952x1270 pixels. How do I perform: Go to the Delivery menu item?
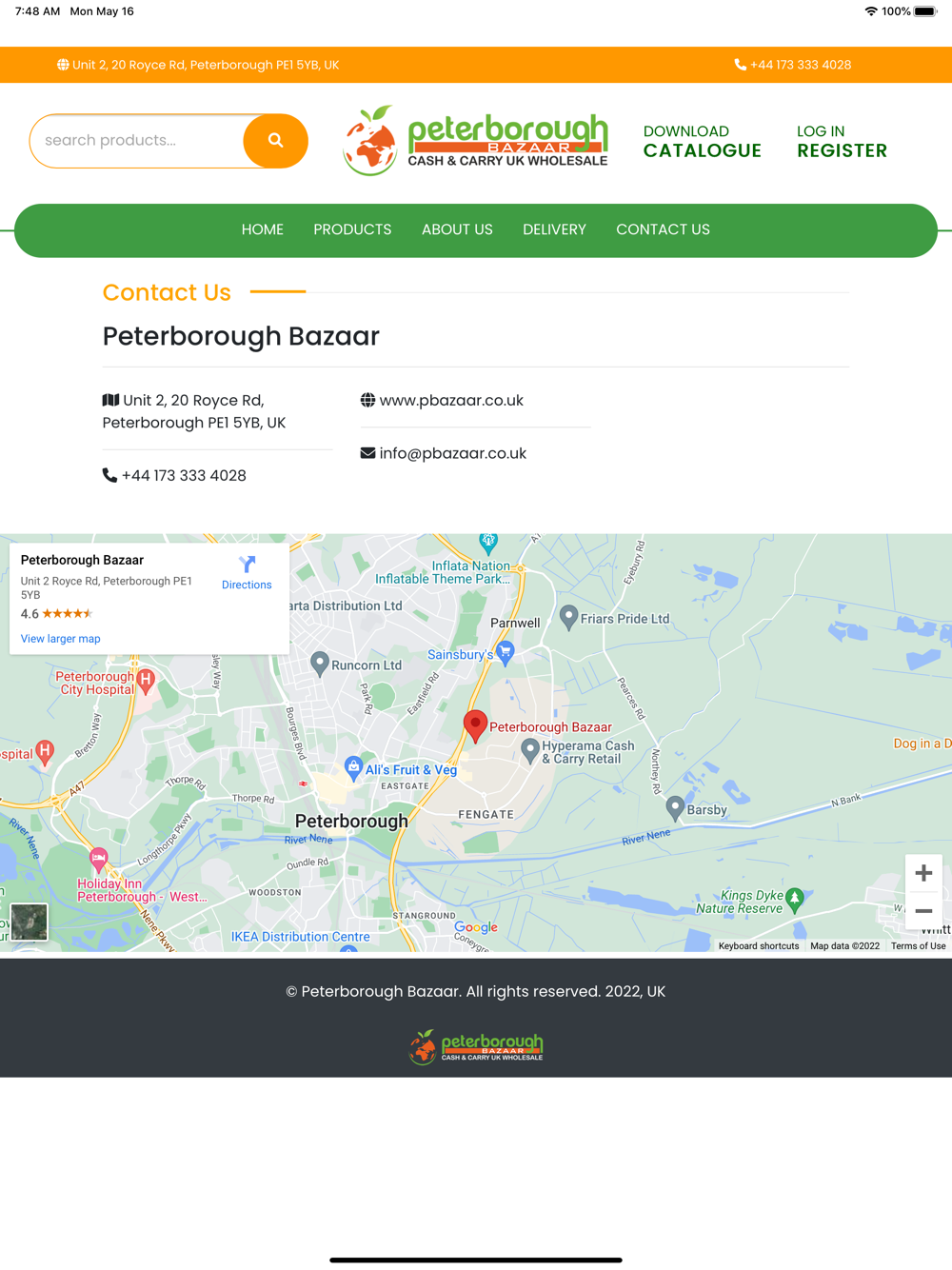[x=554, y=229]
